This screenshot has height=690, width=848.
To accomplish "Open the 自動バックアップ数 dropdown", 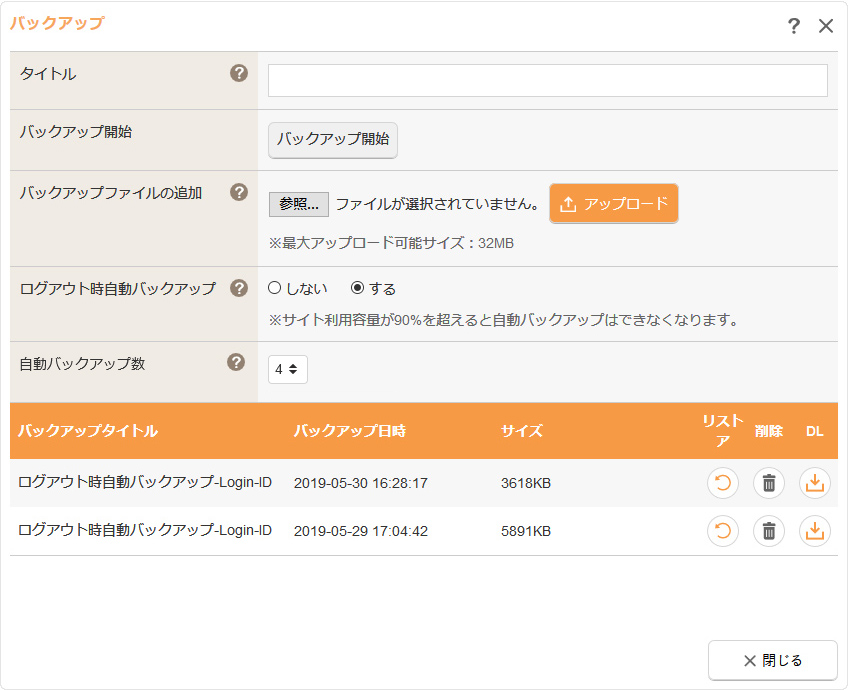I will pyautogui.click(x=287, y=369).
